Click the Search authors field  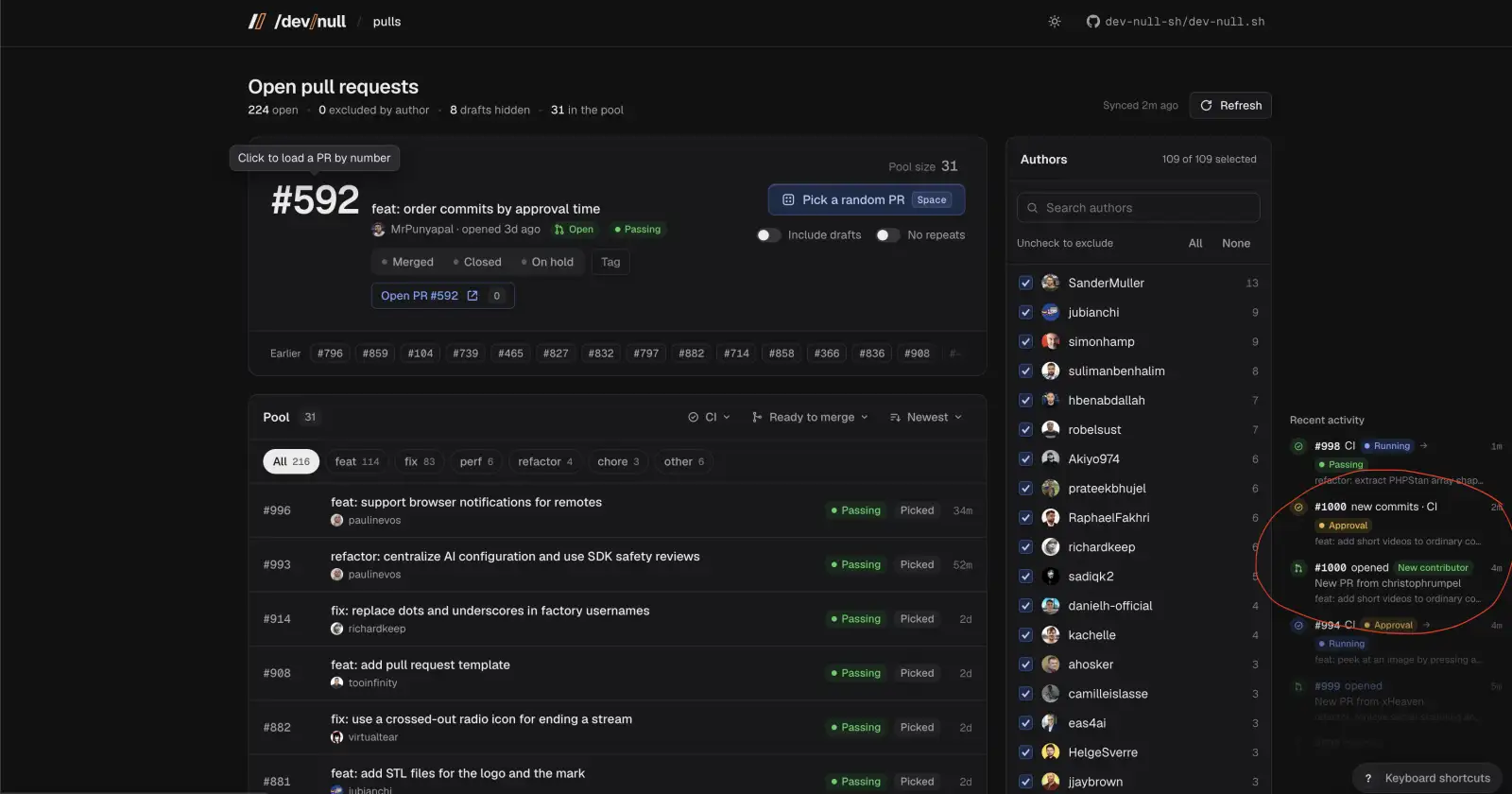pyautogui.click(x=1138, y=208)
